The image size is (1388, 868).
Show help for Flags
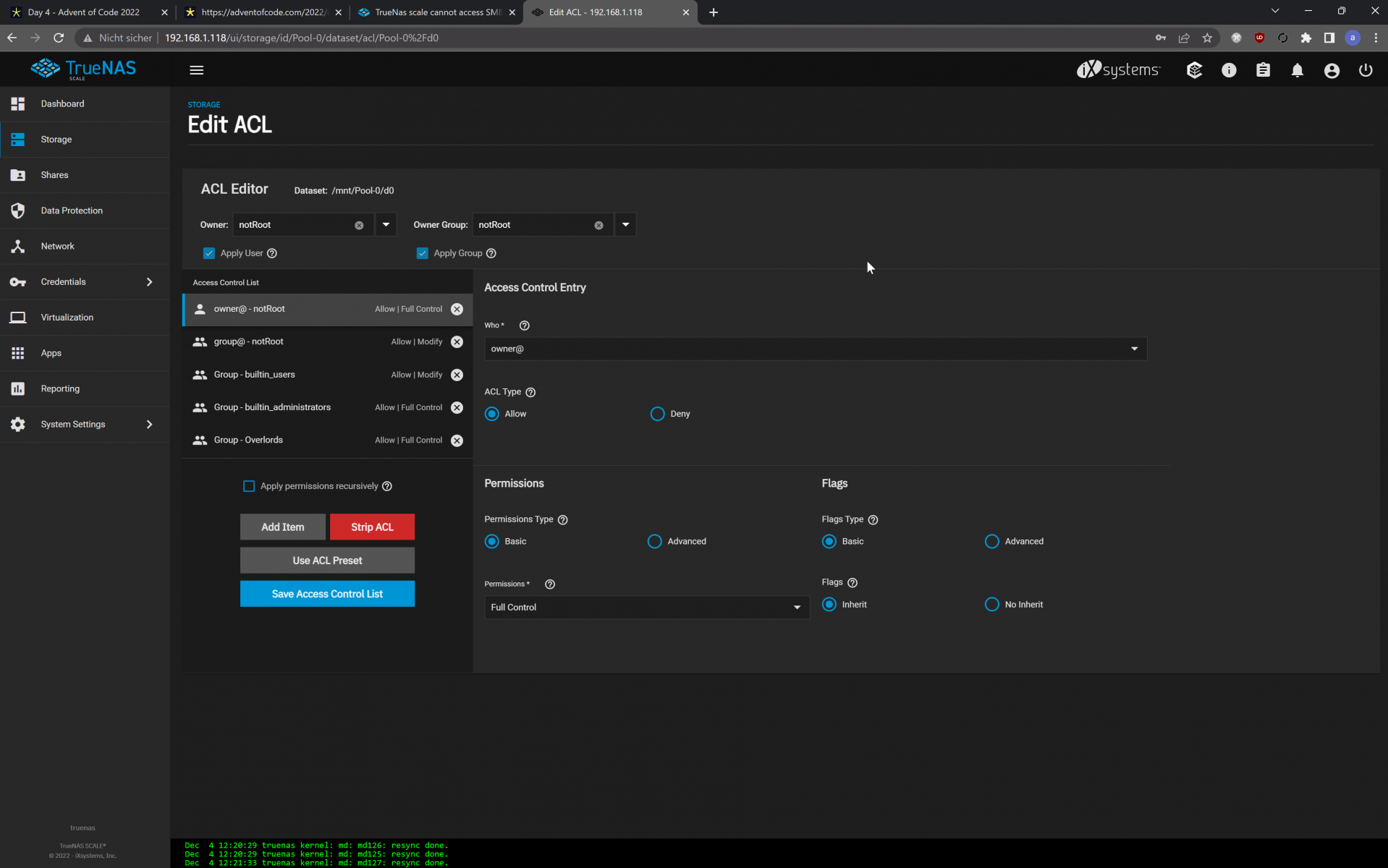(x=852, y=582)
